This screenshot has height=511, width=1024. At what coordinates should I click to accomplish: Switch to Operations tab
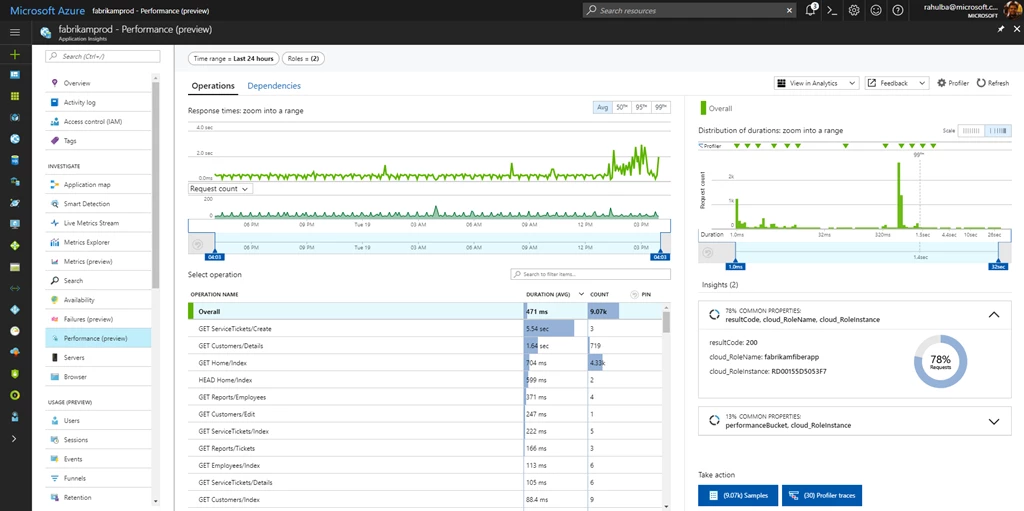(213, 86)
